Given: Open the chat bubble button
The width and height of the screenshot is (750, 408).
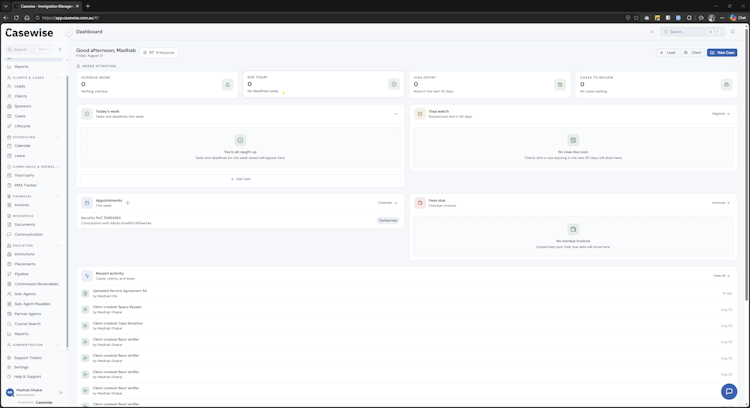Looking at the screenshot, I should point(729,391).
